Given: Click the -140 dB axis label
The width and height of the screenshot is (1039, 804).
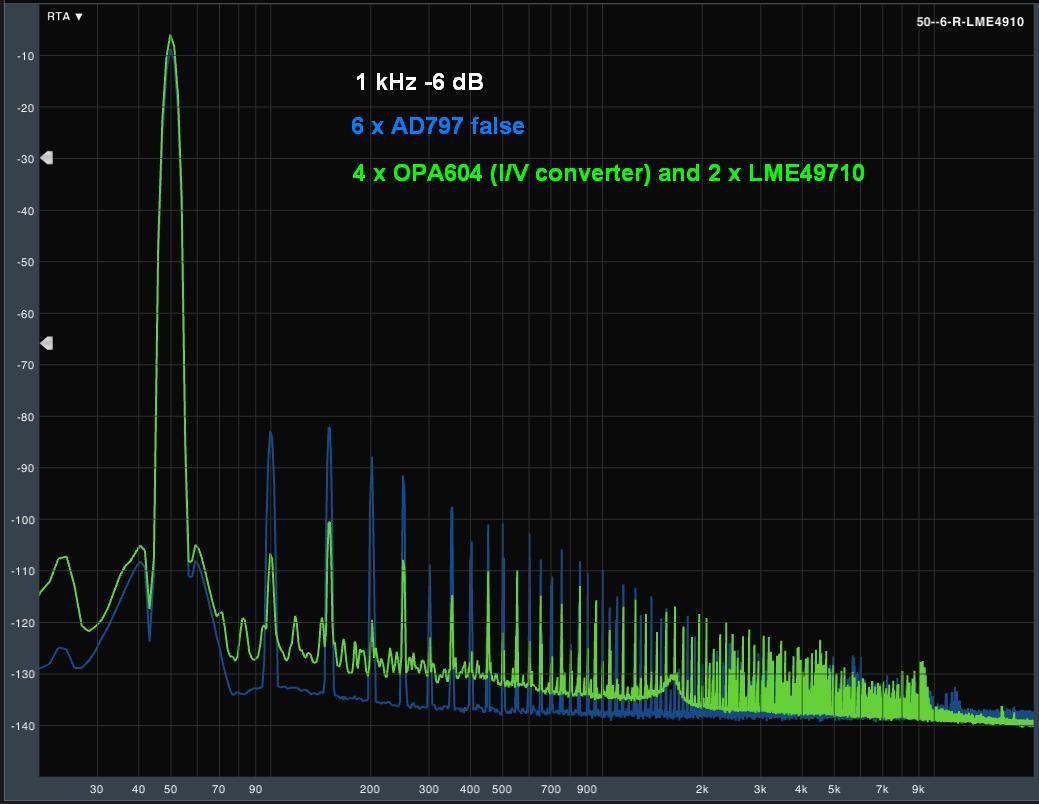Looking at the screenshot, I should [x=23, y=726].
